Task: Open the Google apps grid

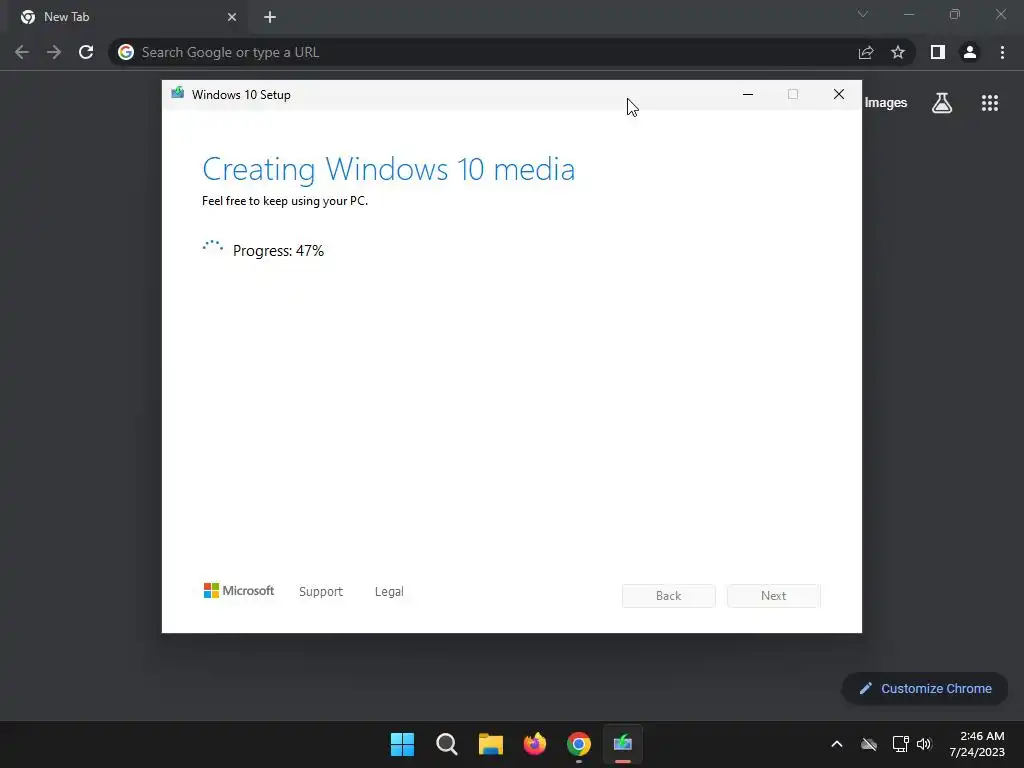Action: tap(990, 103)
